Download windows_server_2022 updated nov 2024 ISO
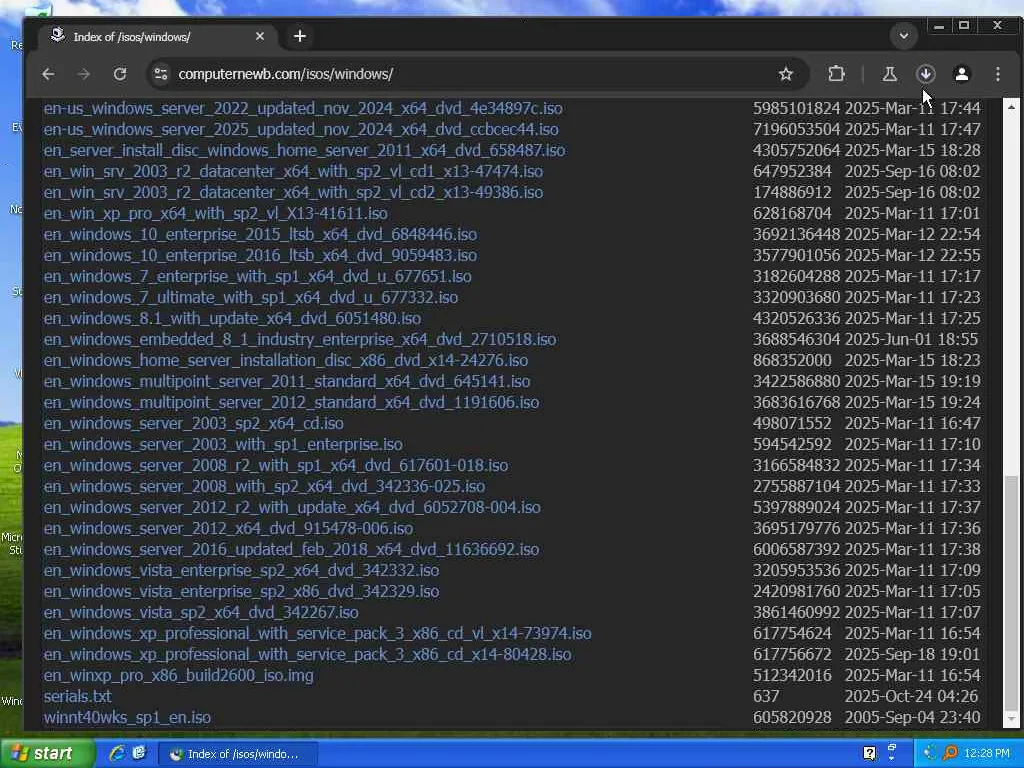 click(303, 108)
